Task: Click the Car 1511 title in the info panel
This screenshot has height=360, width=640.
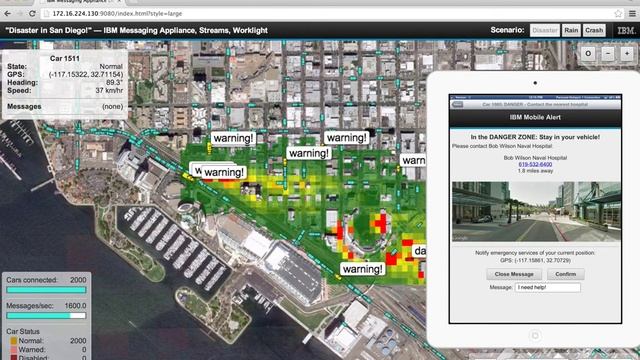Action: (x=64, y=58)
